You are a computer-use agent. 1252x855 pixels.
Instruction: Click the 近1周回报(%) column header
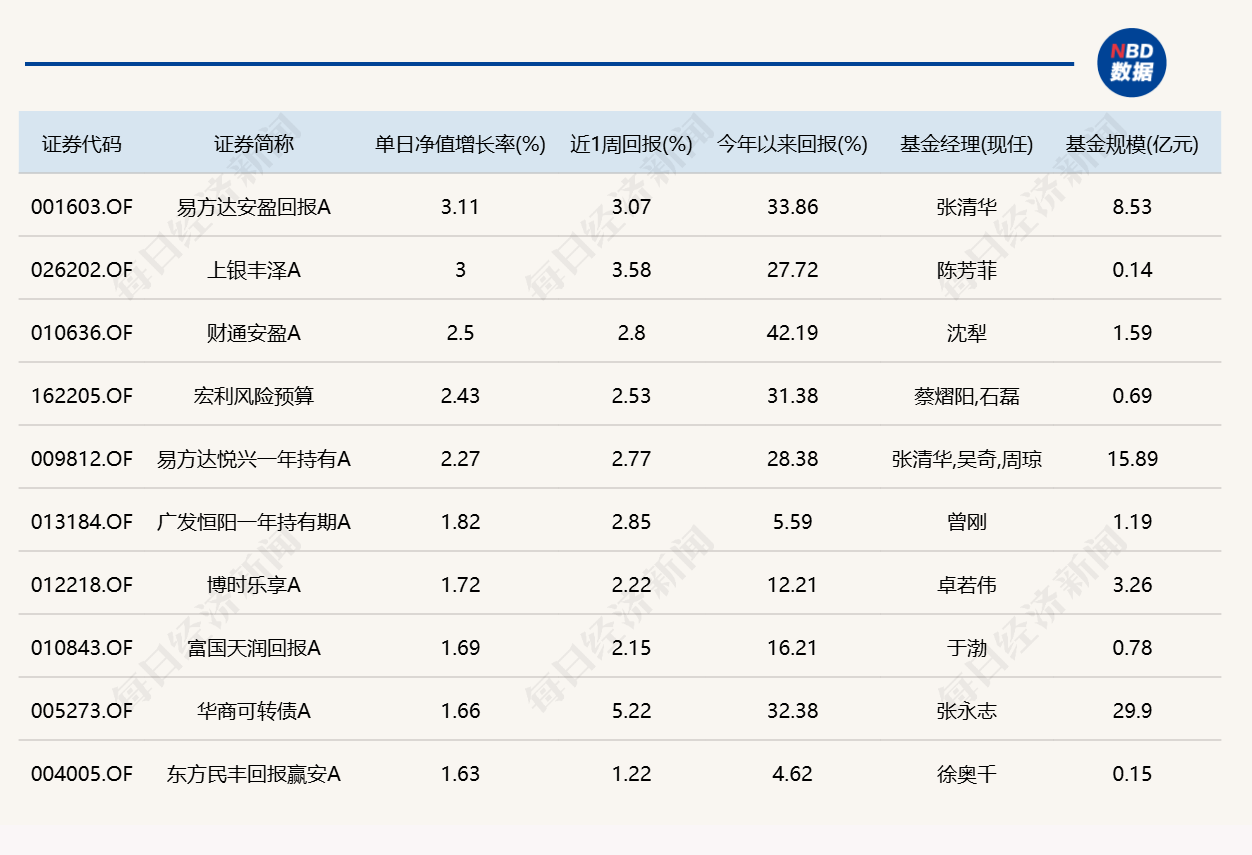pyautogui.click(x=631, y=144)
